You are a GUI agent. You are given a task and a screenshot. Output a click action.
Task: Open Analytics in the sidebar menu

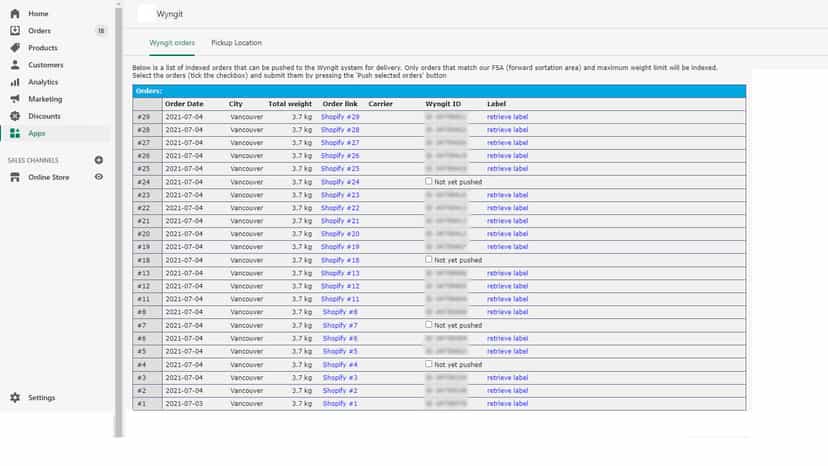click(x=43, y=82)
